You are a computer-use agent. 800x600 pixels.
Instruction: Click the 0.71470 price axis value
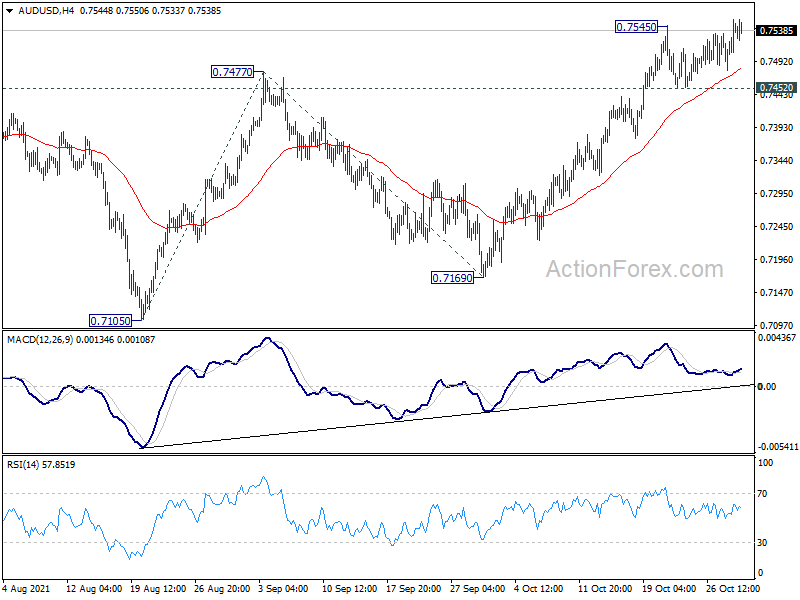(x=777, y=293)
